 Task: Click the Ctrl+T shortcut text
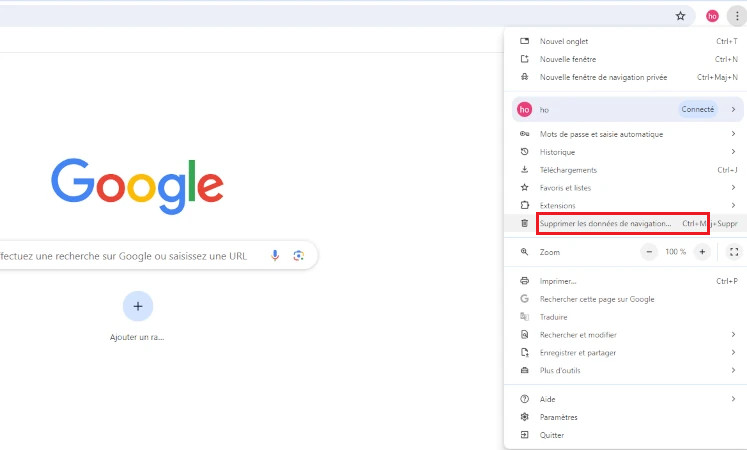(727, 41)
